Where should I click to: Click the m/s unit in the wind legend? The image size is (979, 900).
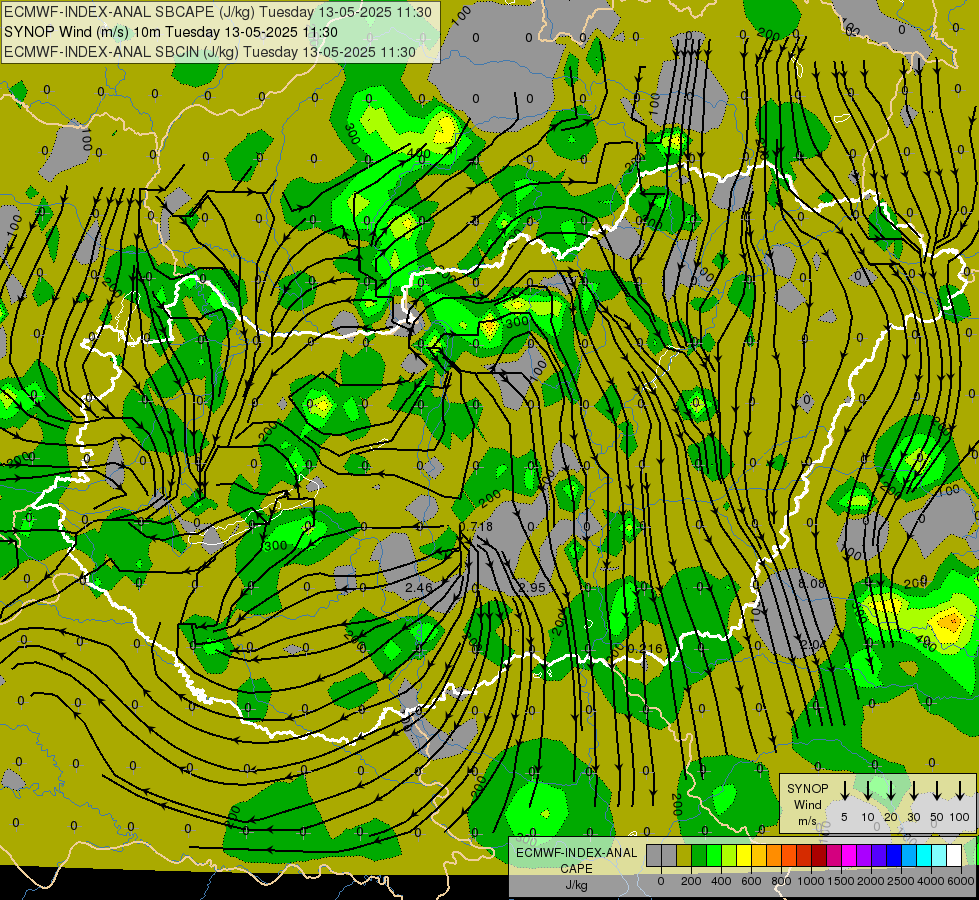pyautogui.click(x=807, y=821)
